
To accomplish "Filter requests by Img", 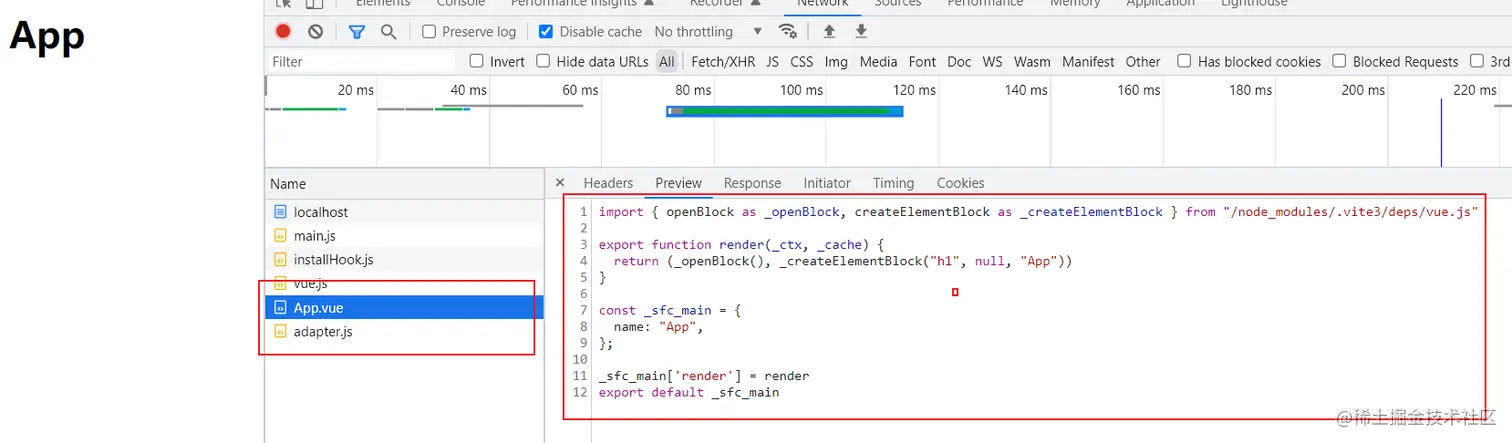I will [836, 61].
